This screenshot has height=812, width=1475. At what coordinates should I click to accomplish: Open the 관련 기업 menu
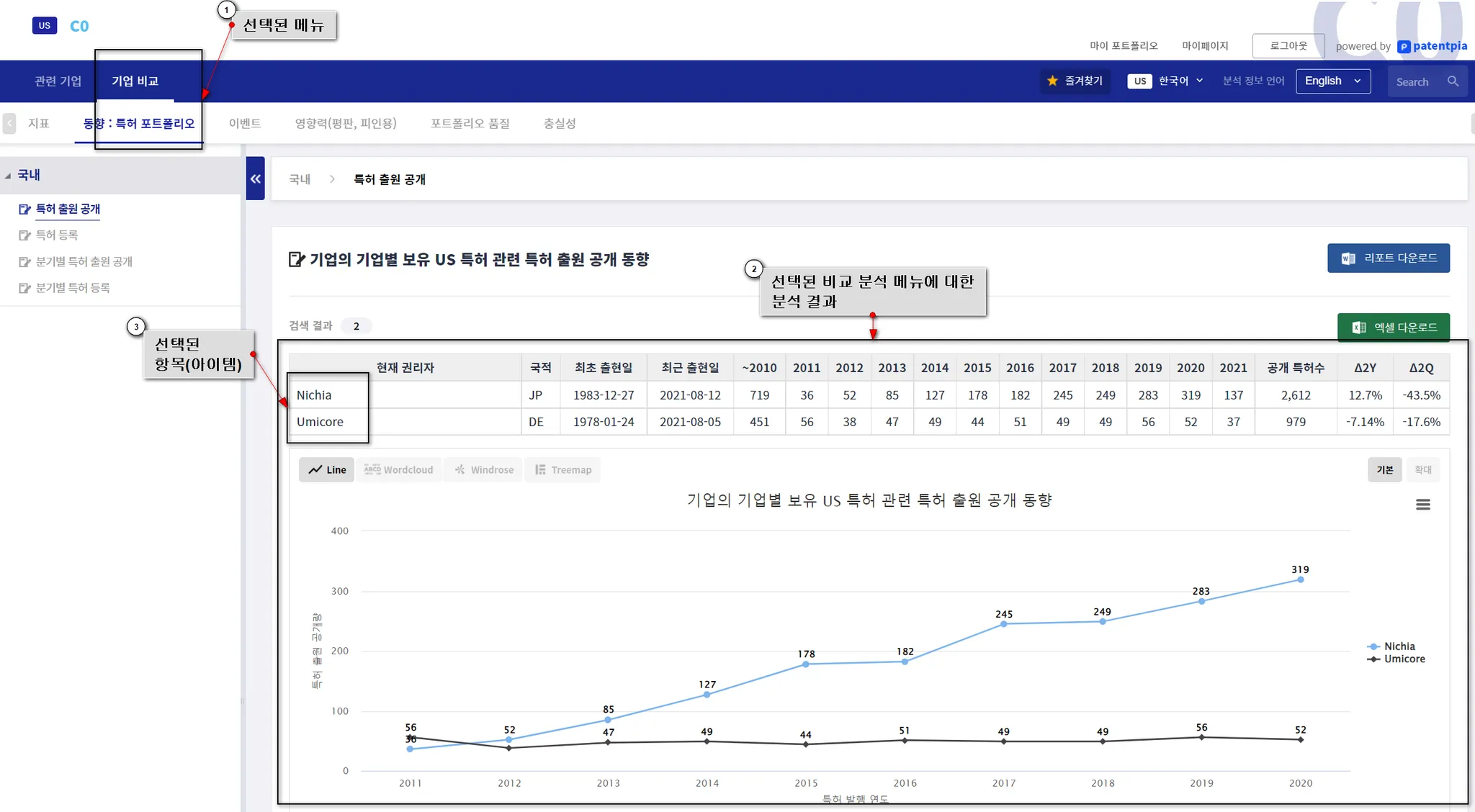point(58,81)
